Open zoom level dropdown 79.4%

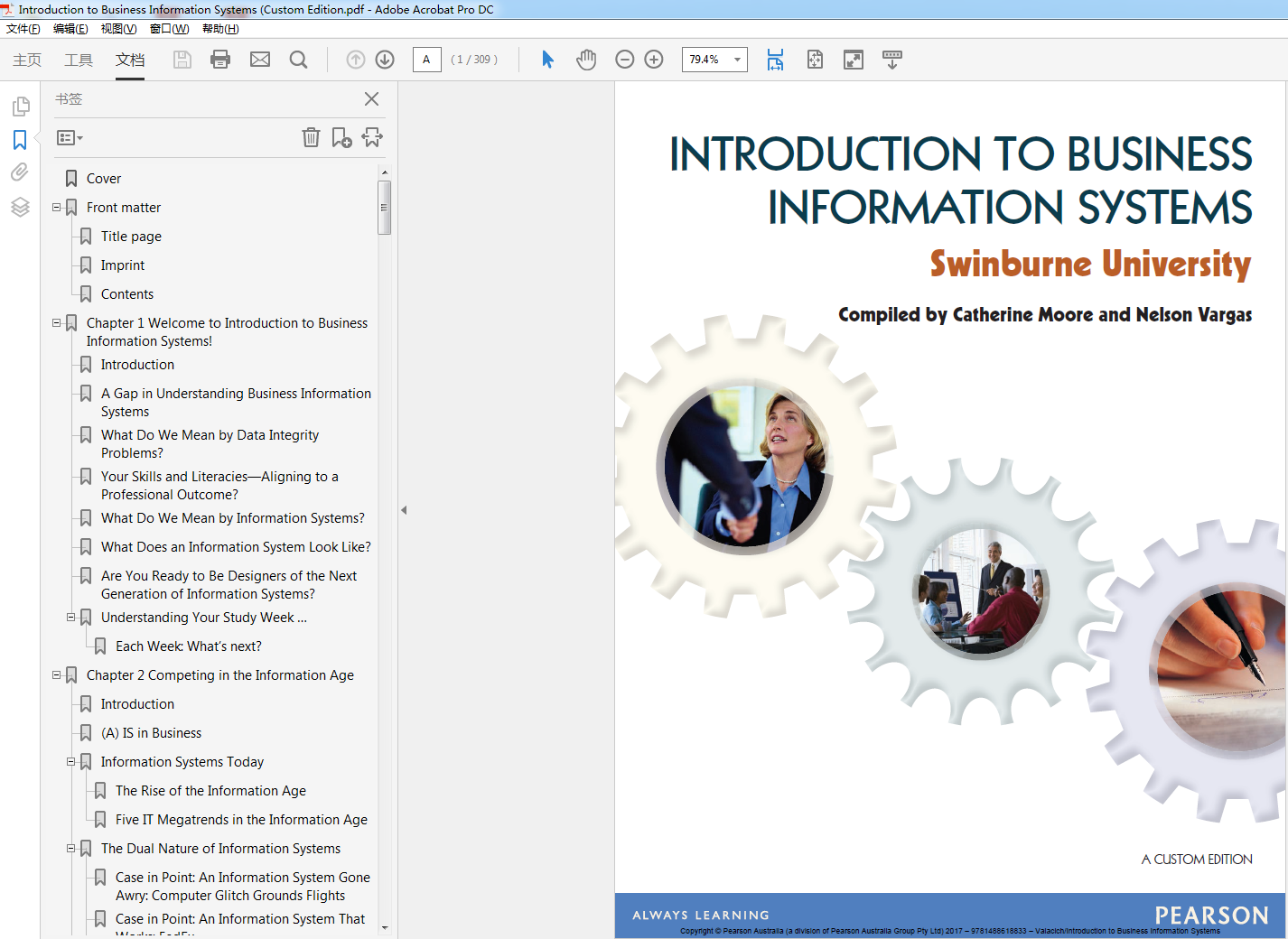pos(738,60)
